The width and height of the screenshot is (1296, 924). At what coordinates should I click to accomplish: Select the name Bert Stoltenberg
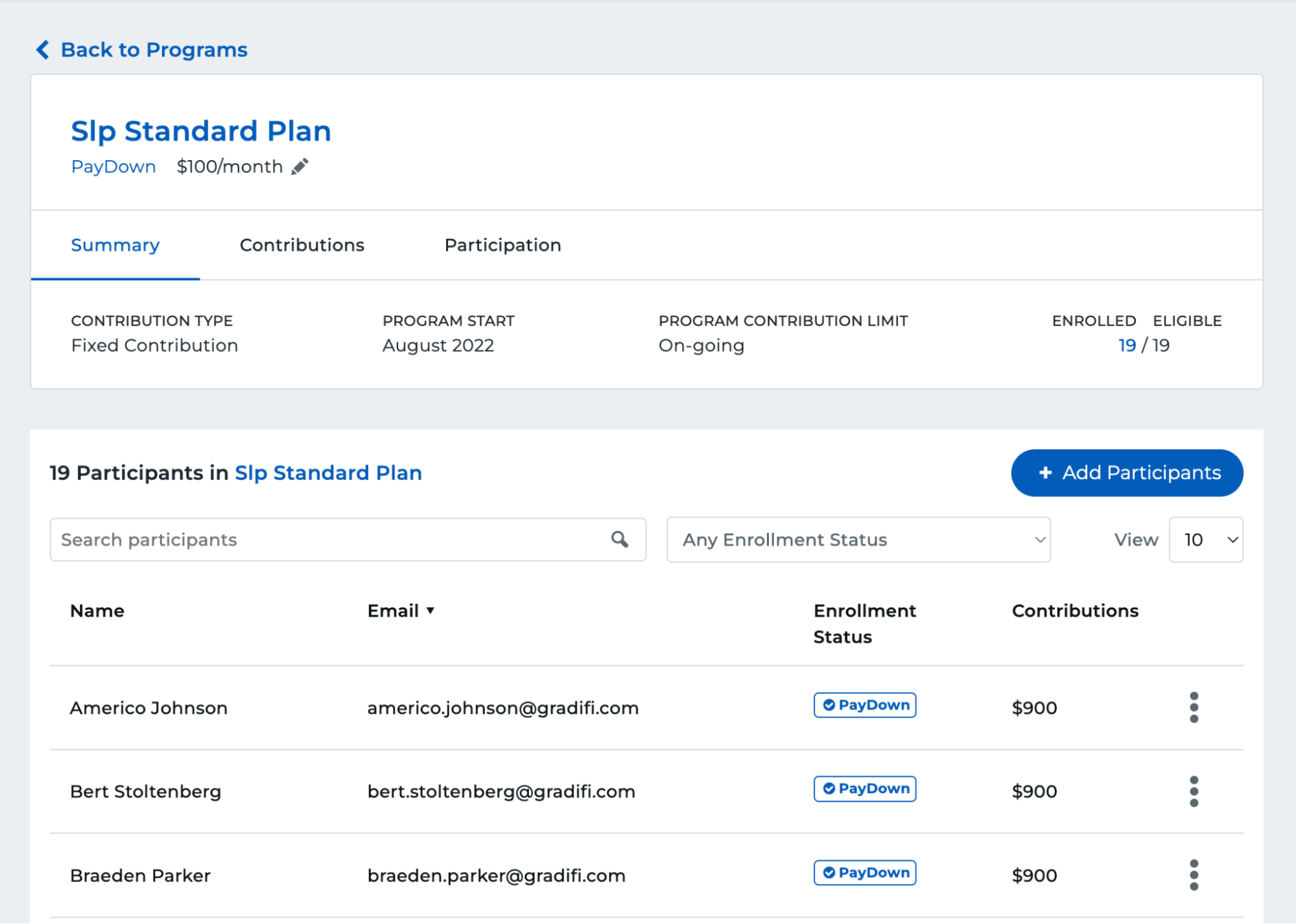[146, 791]
